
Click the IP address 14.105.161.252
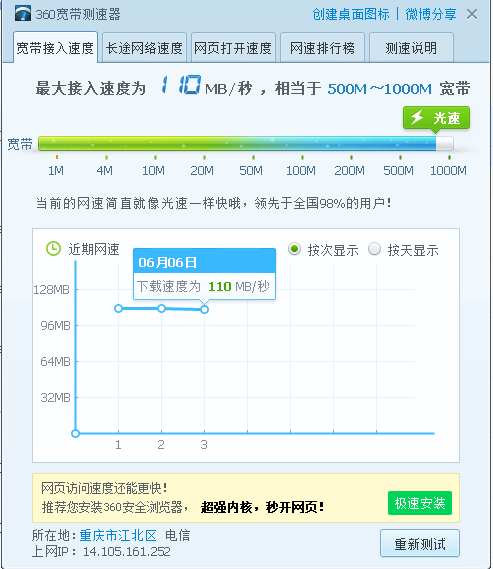click(x=127, y=552)
